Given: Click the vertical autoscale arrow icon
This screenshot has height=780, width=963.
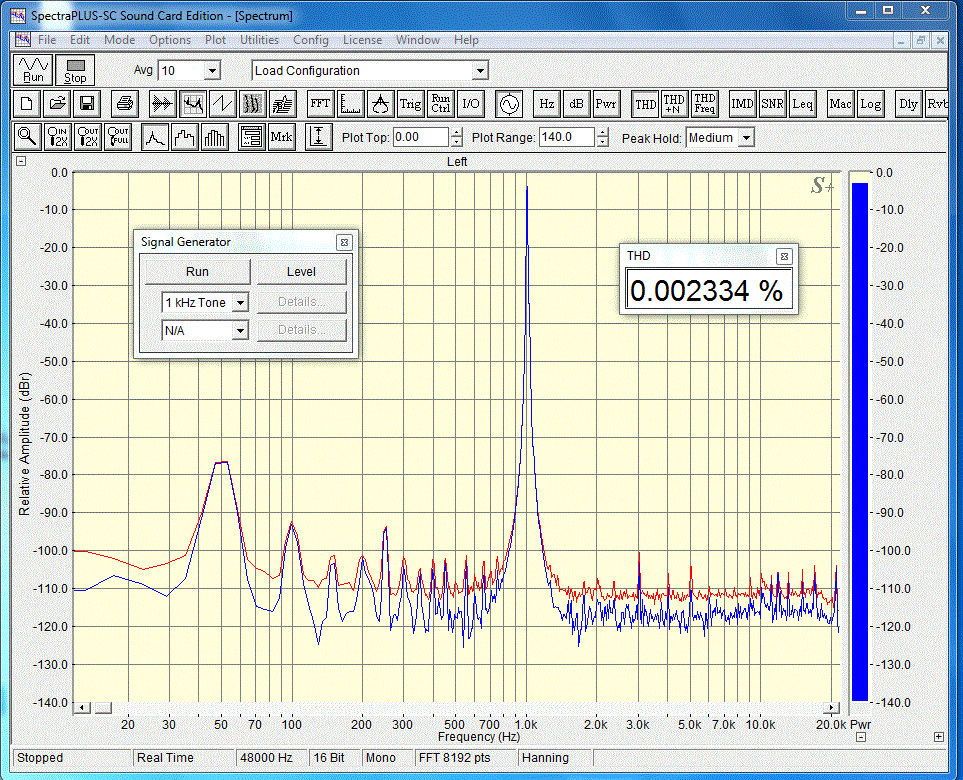Looking at the screenshot, I should 319,137.
